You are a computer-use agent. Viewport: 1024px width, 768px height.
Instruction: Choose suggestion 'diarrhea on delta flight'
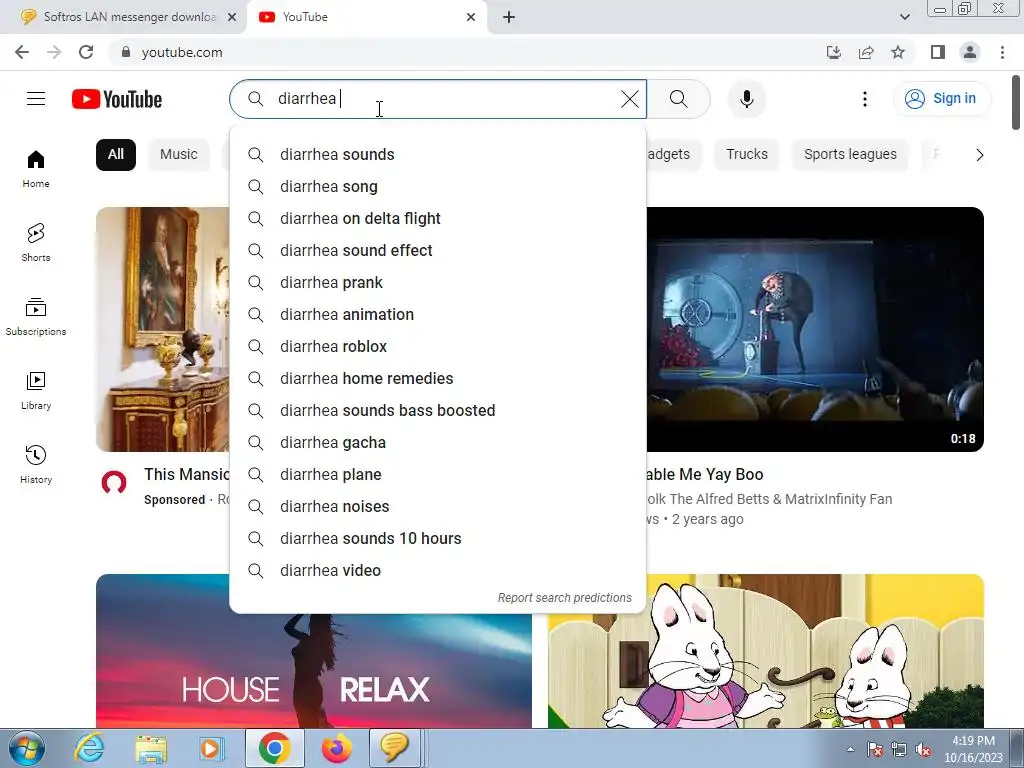tap(438, 219)
